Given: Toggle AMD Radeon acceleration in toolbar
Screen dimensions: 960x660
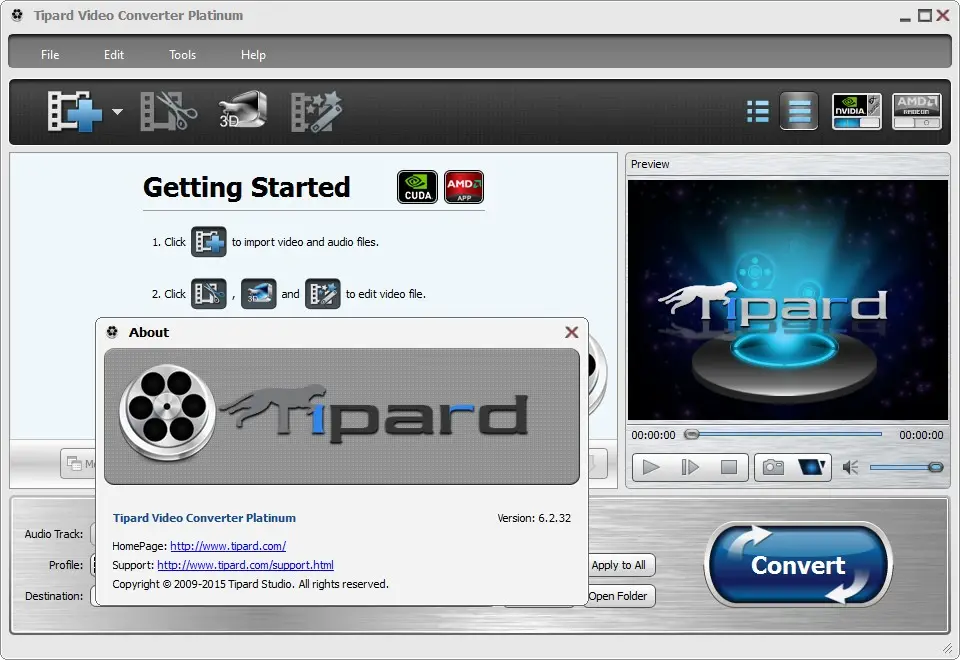Looking at the screenshot, I should [x=917, y=111].
